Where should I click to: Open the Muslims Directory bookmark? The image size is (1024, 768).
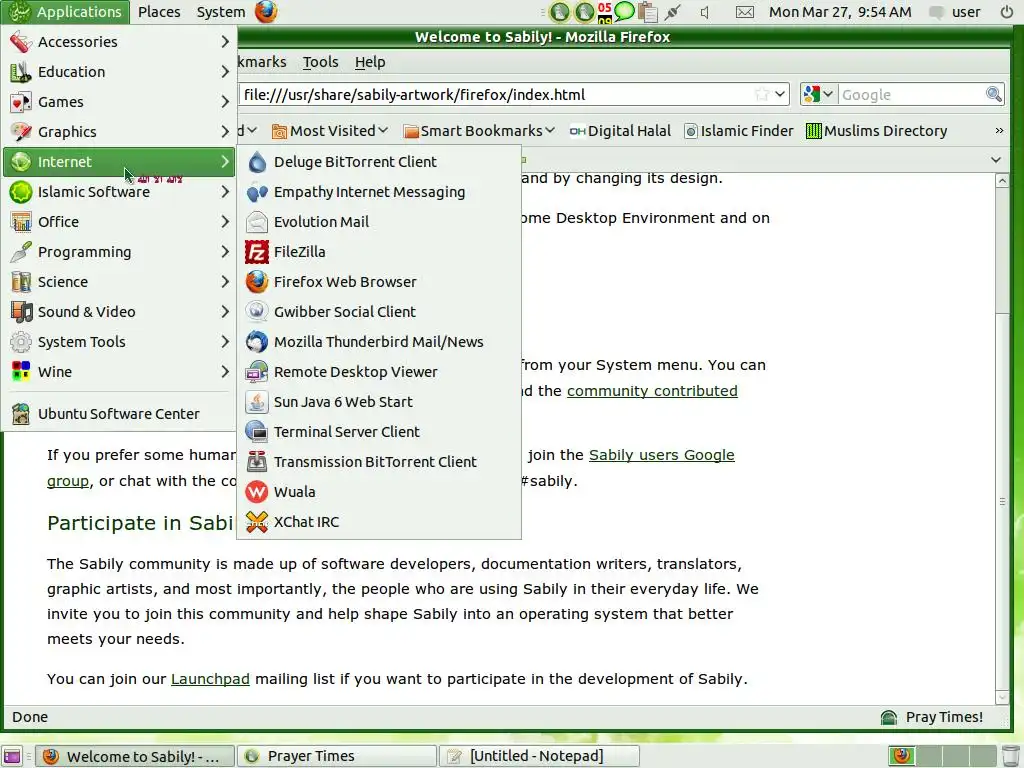pyautogui.click(x=876, y=131)
